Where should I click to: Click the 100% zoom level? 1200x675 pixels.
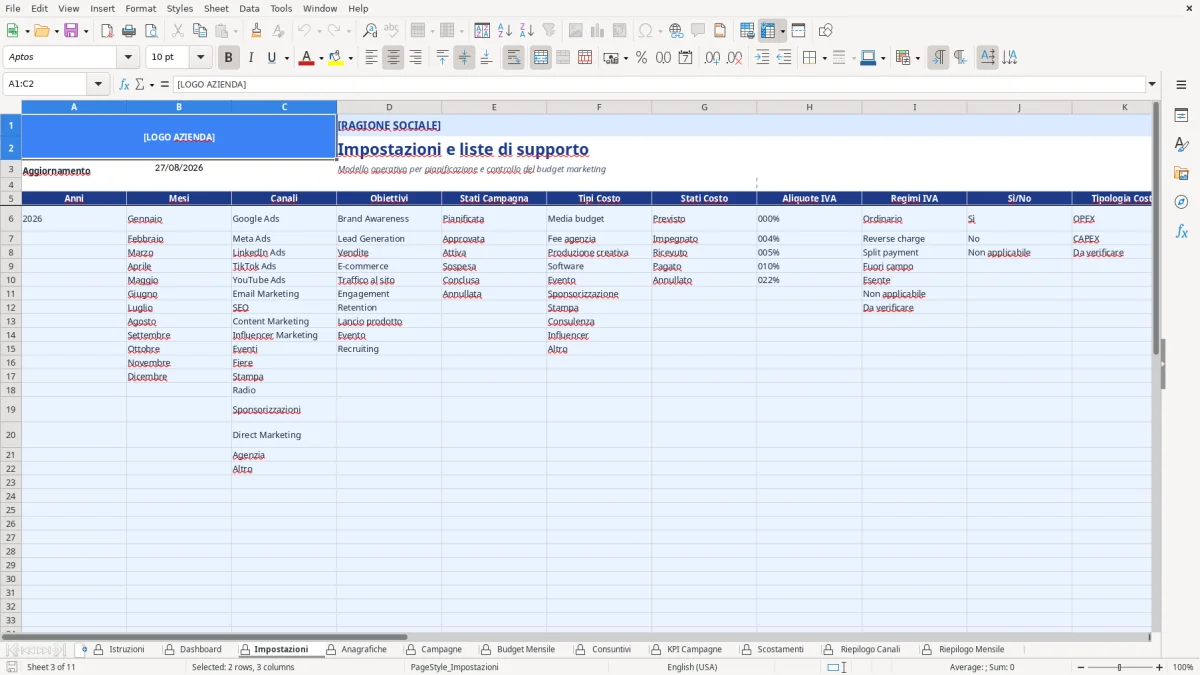[x=1183, y=667]
